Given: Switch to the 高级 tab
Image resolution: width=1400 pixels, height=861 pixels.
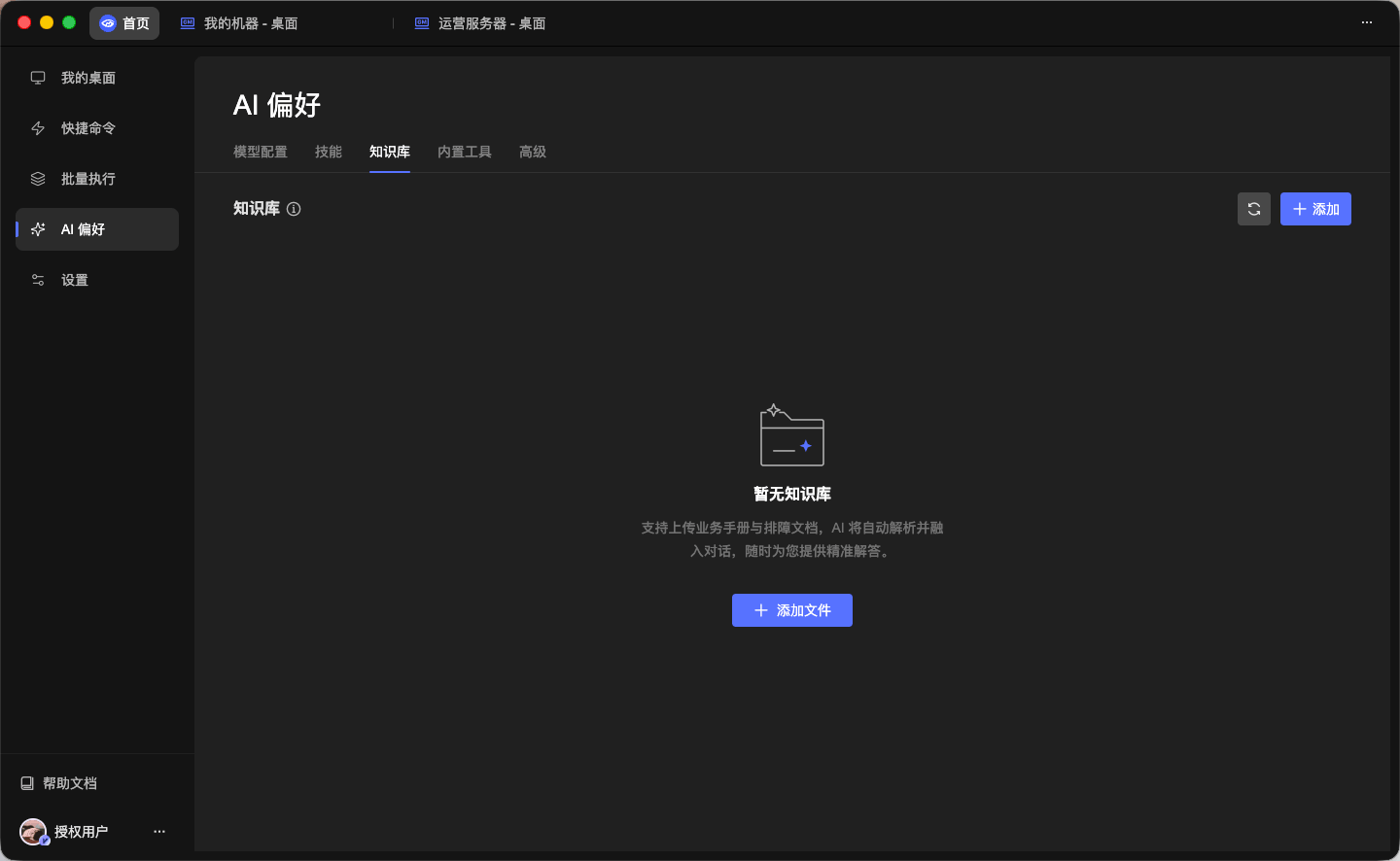Looking at the screenshot, I should coord(533,152).
